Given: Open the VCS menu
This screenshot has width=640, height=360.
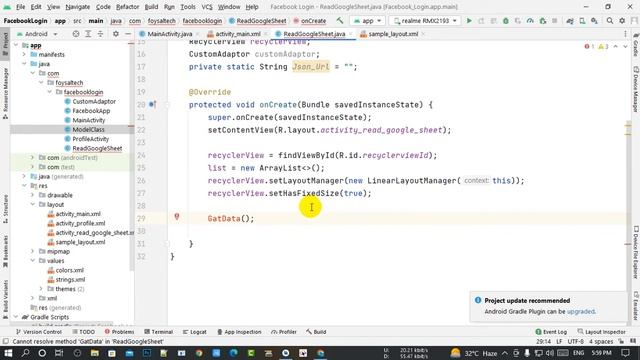Looking at the screenshot, I should (207, 7).
